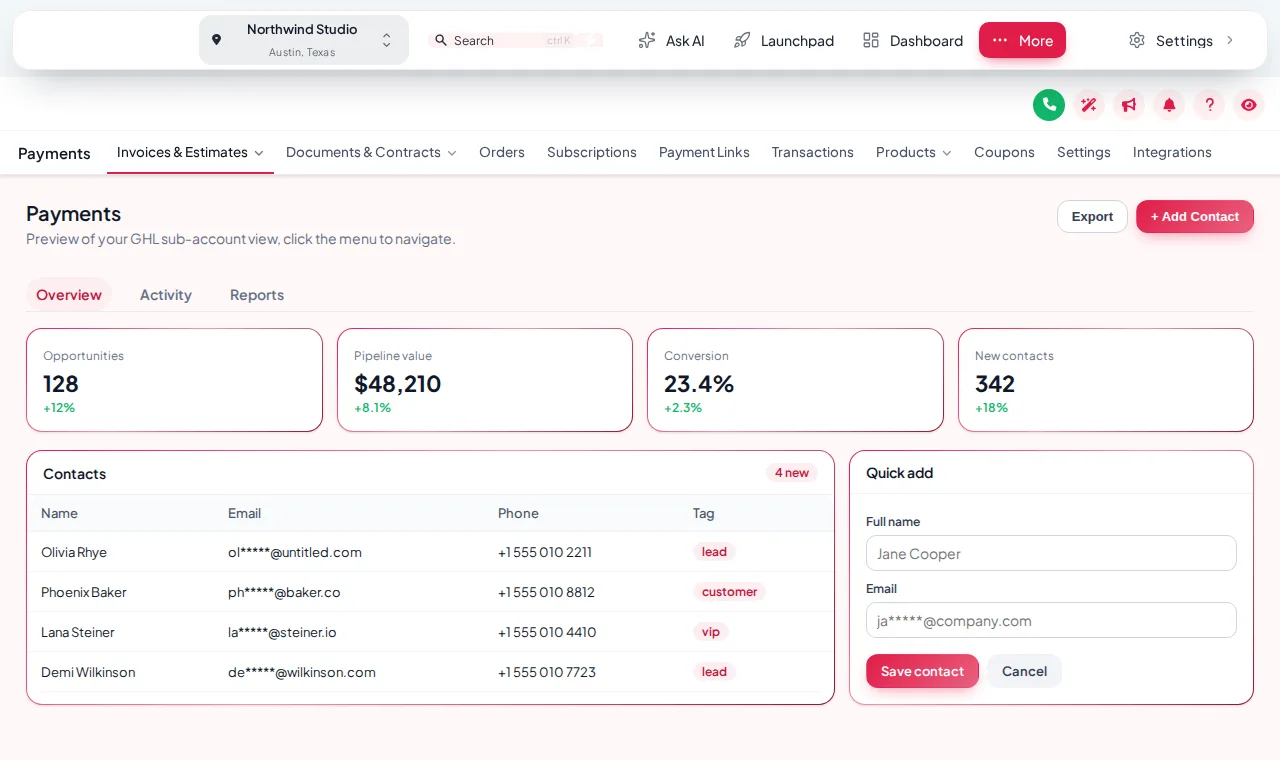Click the Name column header

(x=59, y=513)
